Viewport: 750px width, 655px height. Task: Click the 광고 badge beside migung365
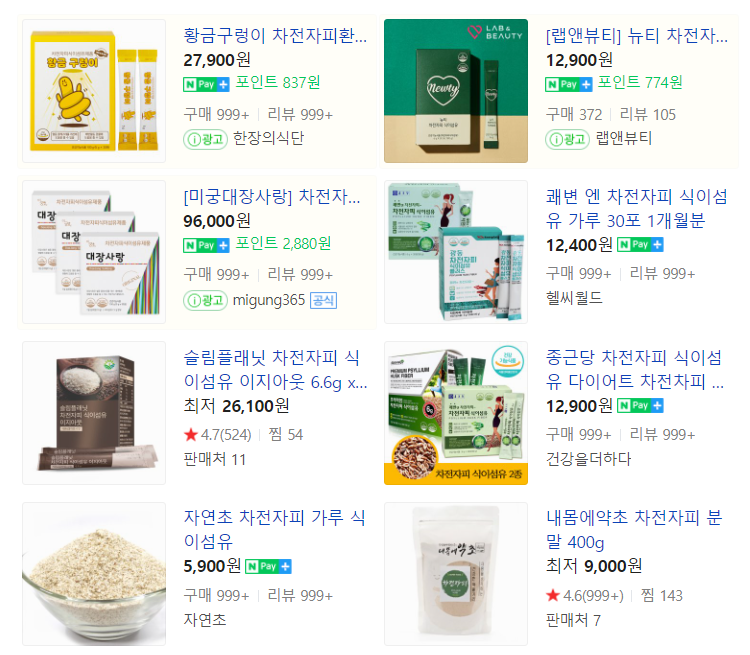tap(205, 300)
